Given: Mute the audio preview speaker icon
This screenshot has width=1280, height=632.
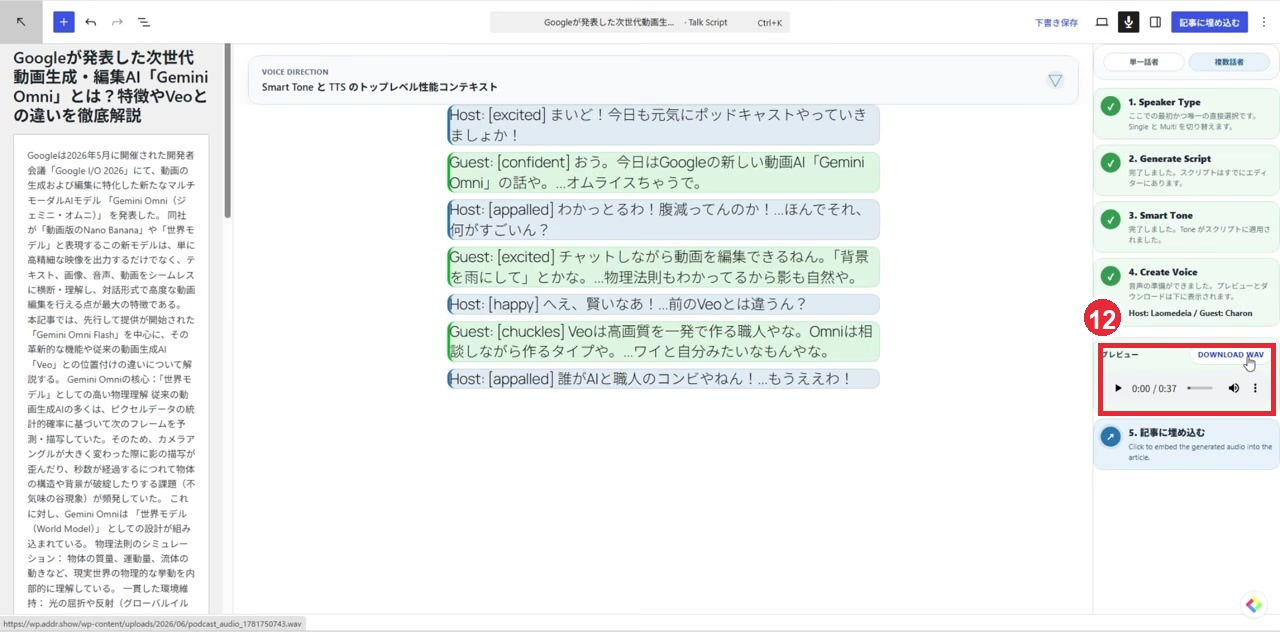Looking at the screenshot, I should click(x=1234, y=388).
